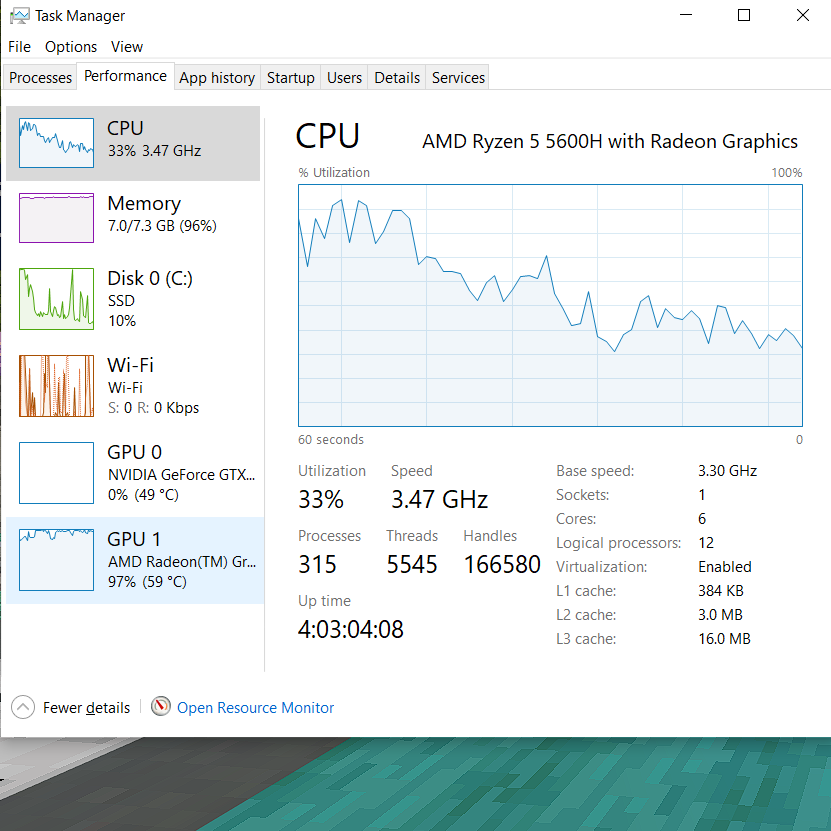Click the CPU utilization graph area
Screen dimensions: 831x831
[550, 305]
